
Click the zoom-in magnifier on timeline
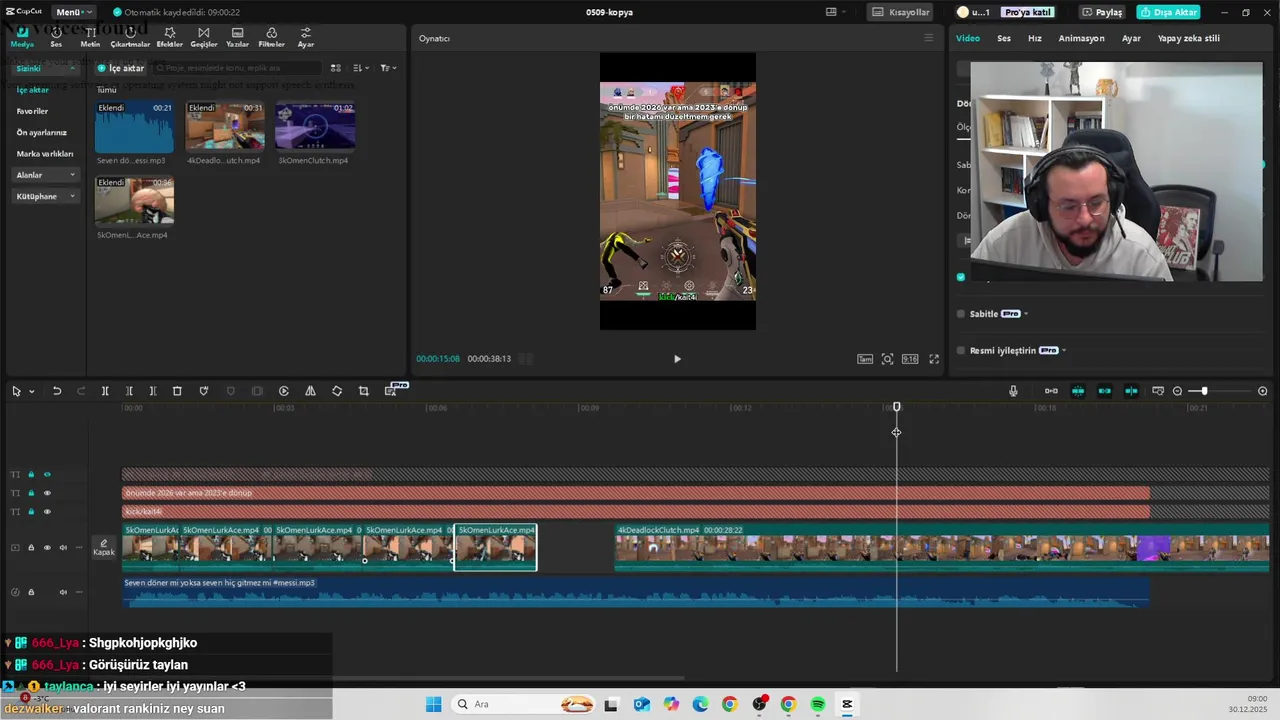tap(1263, 391)
